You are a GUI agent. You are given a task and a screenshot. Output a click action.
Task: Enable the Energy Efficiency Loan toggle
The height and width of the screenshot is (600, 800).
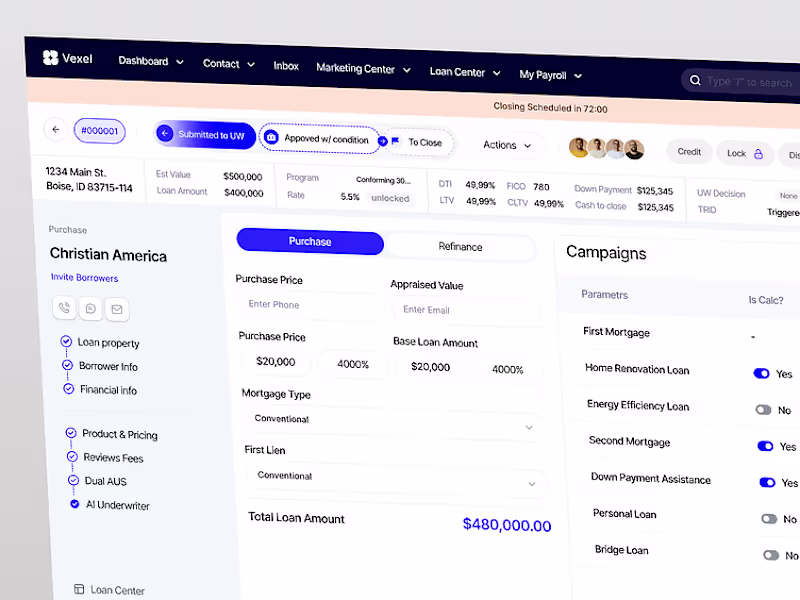pos(762,409)
